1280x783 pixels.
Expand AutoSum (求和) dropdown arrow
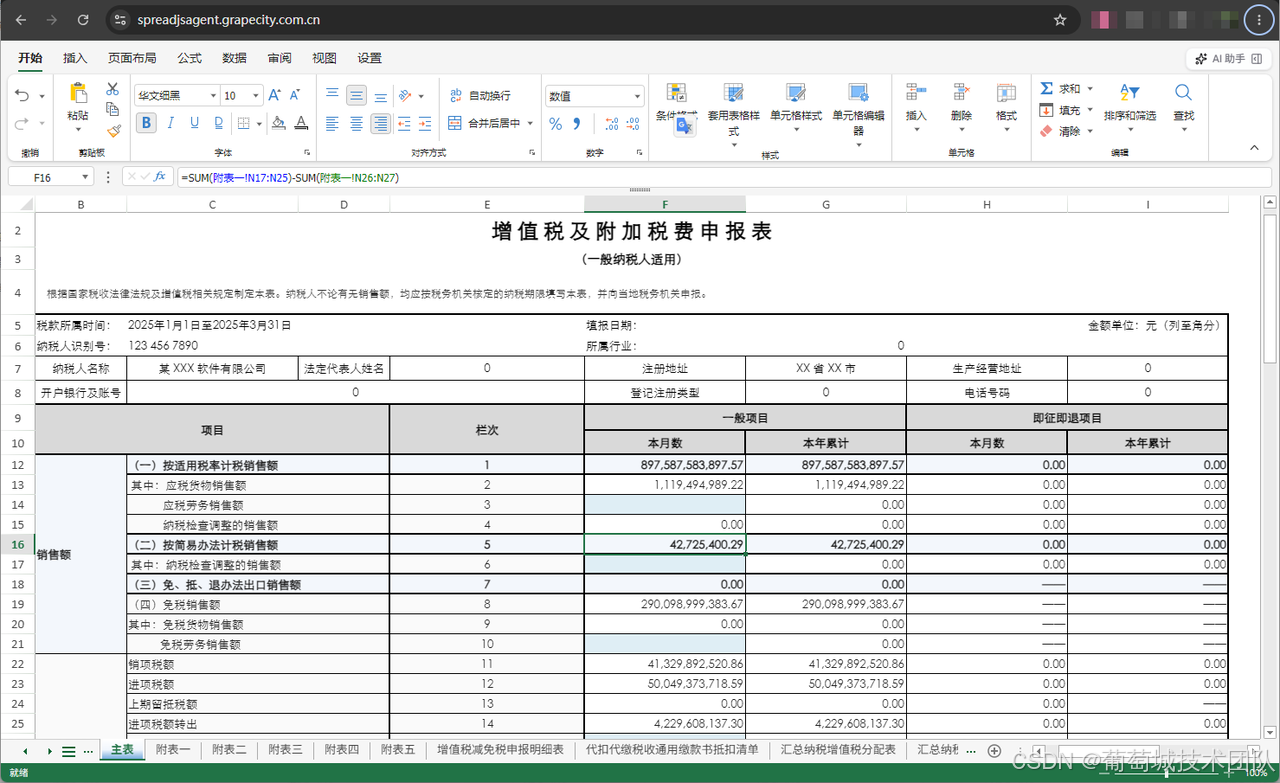(1090, 88)
